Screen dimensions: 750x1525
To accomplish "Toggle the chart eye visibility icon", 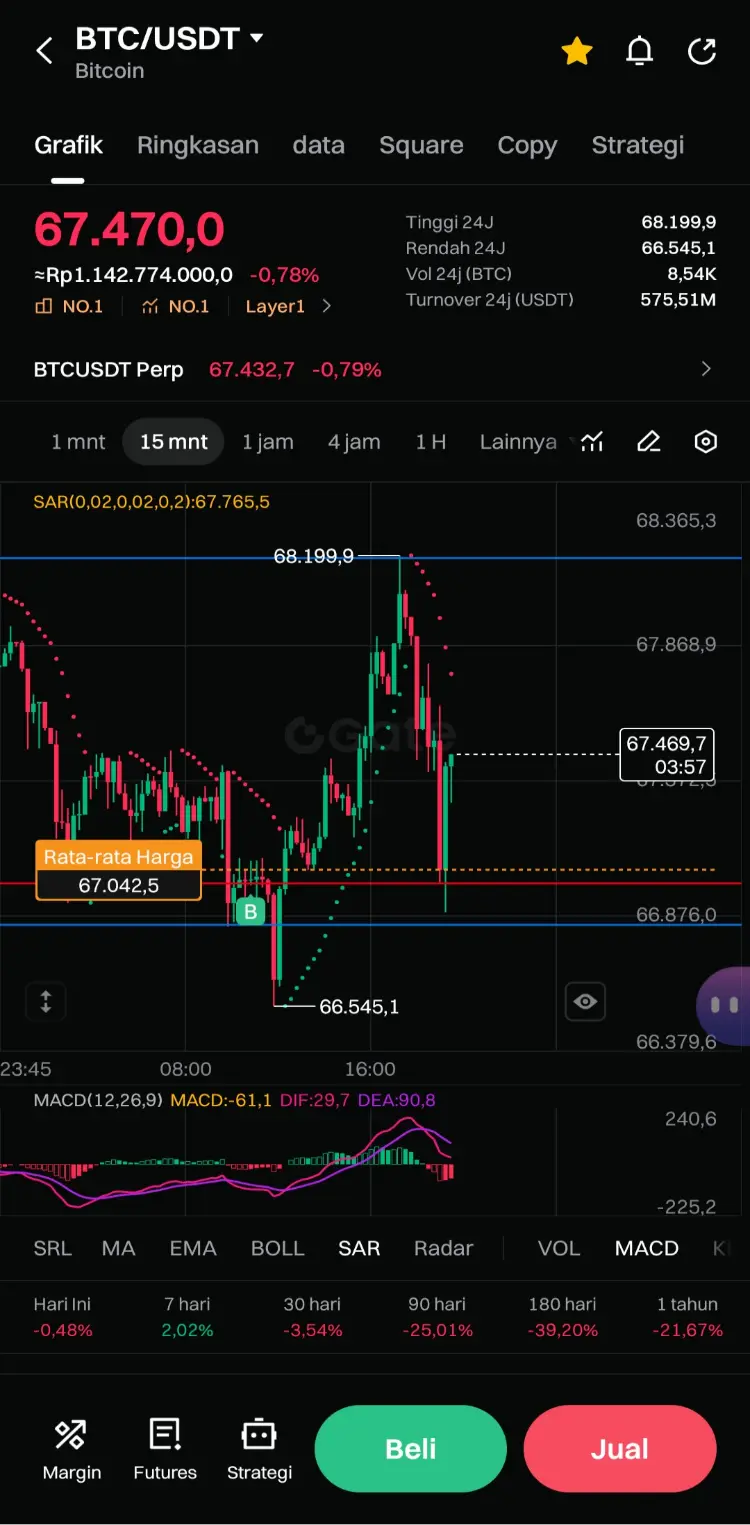I will point(585,1001).
